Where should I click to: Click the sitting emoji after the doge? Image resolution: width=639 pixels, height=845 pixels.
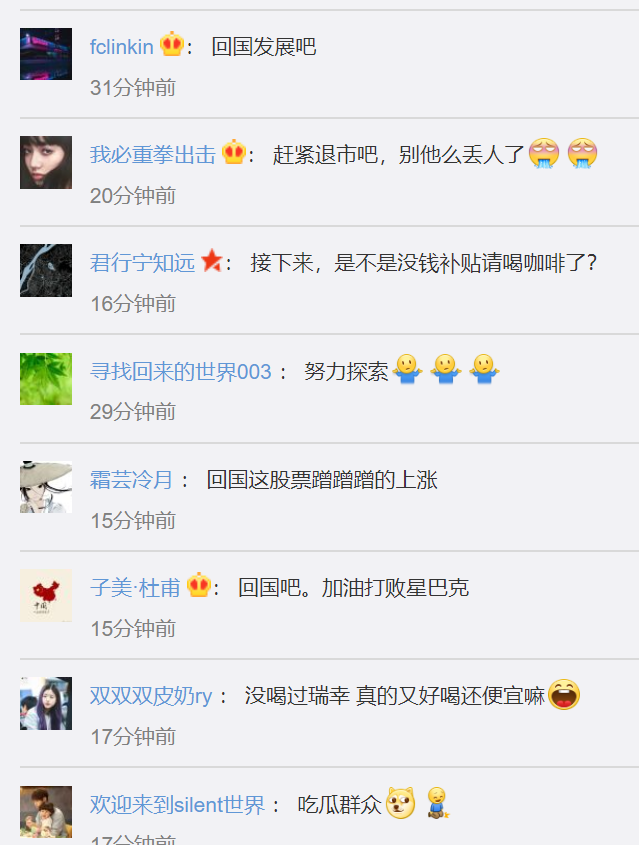tap(437, 803)
